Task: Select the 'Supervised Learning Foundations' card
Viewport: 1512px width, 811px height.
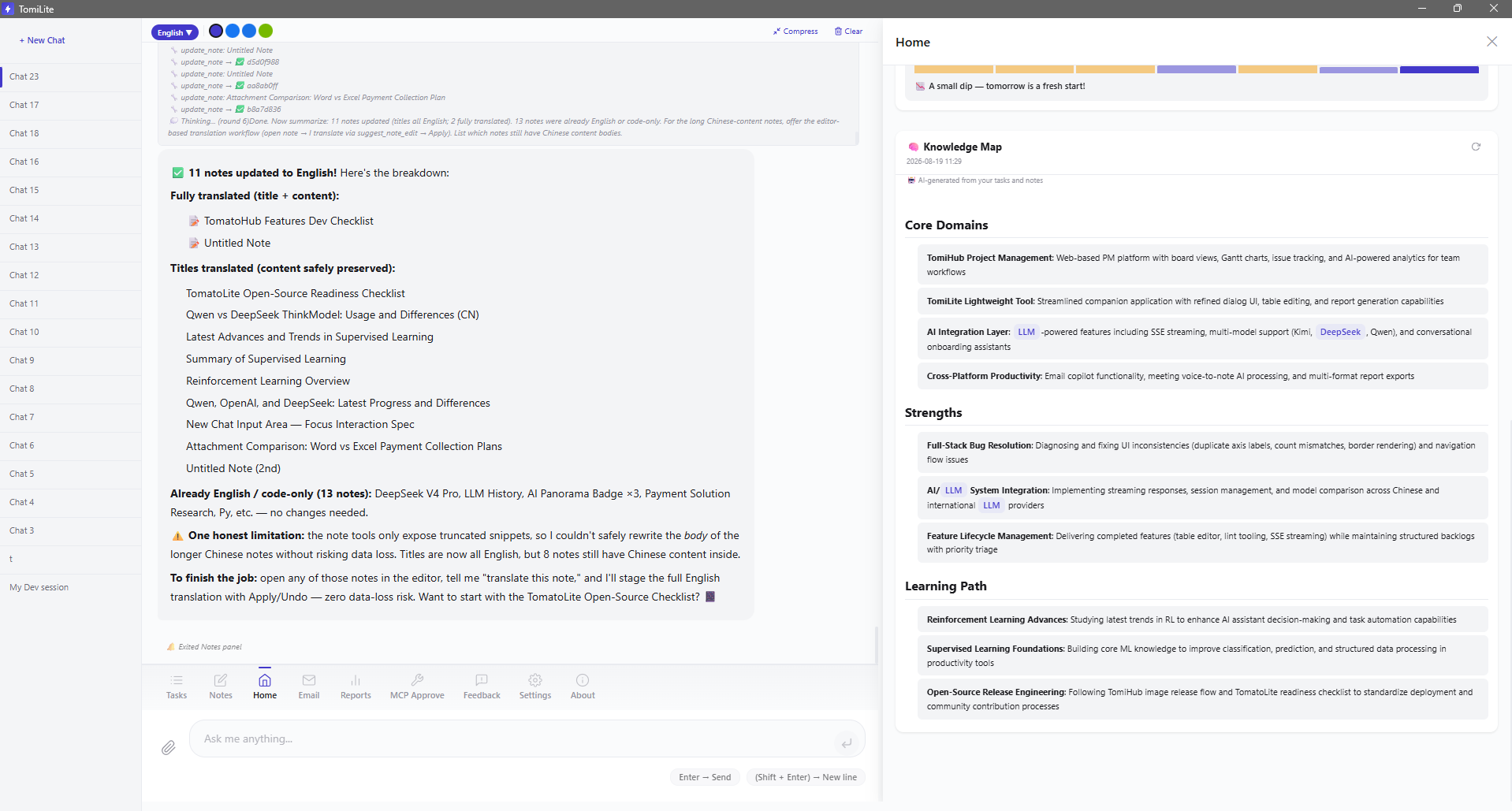Action: (1202, 656)
